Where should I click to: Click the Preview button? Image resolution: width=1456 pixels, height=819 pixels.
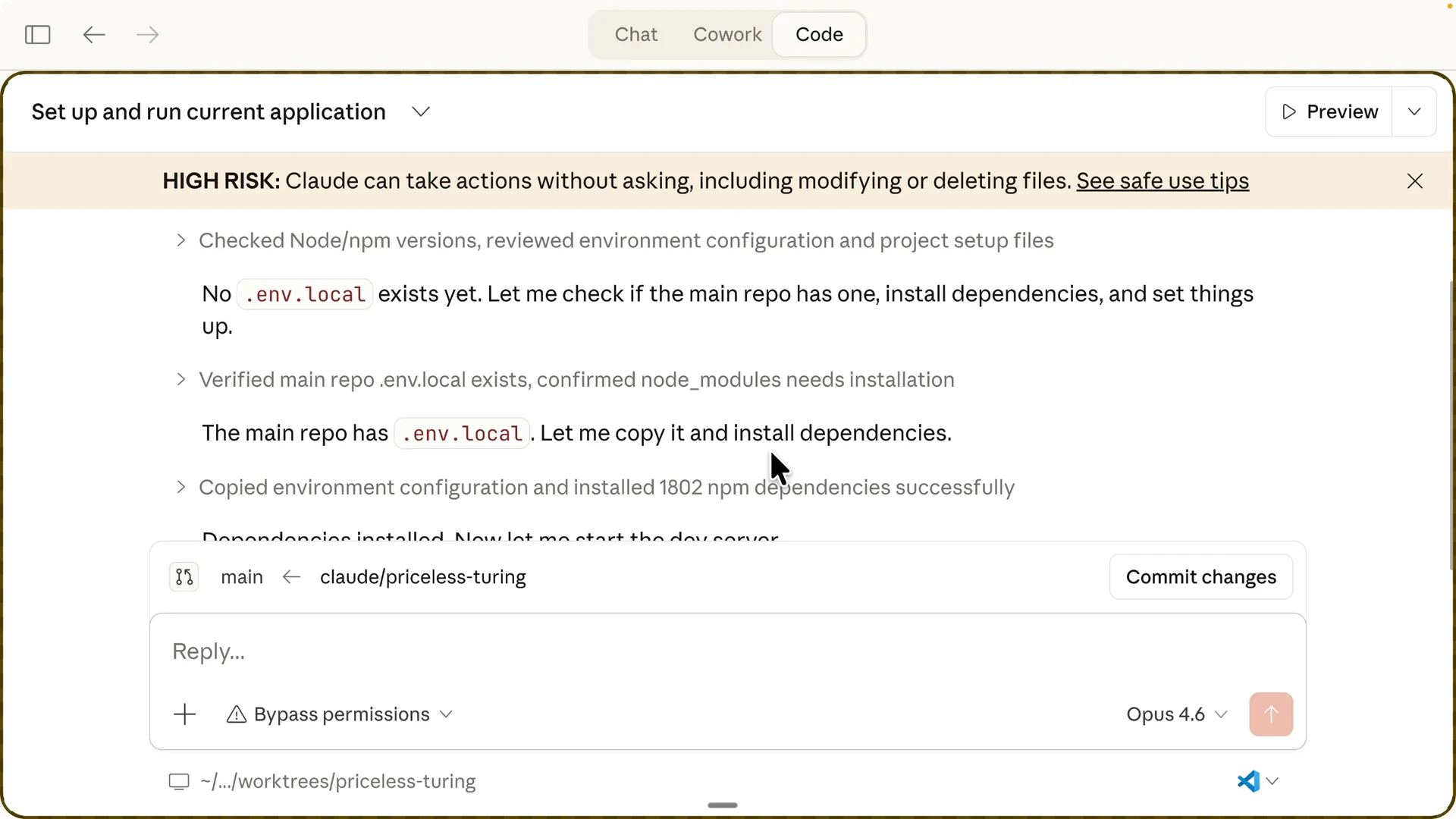tap(1329, 112)
